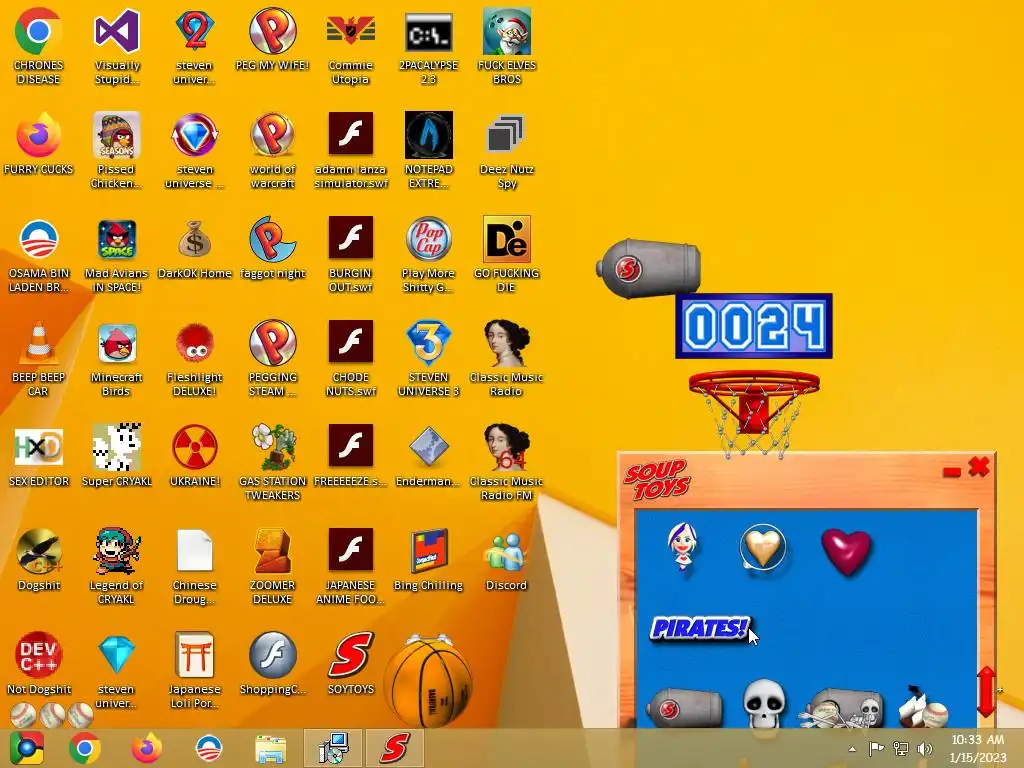This screenshot has height=768, width=1024.
Task: Open the DarkOK Home money bag icon
Action: [195, 248]
